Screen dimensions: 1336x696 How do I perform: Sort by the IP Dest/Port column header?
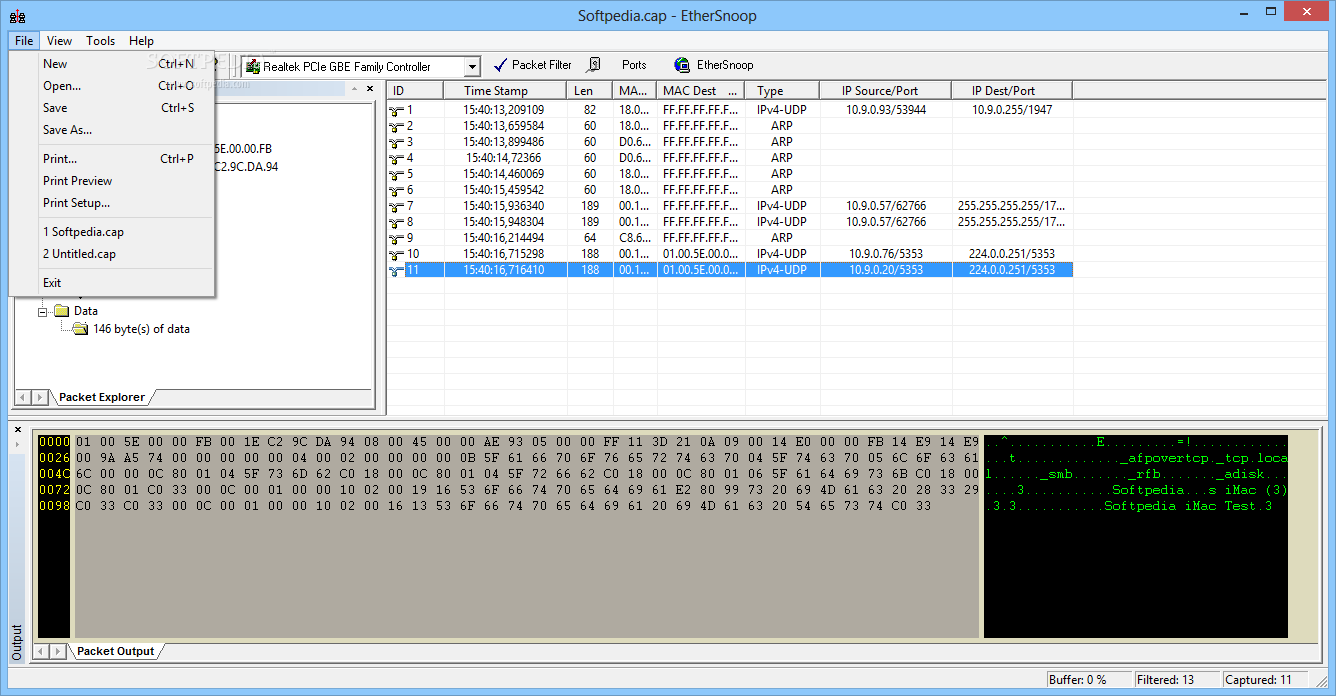1012,91
